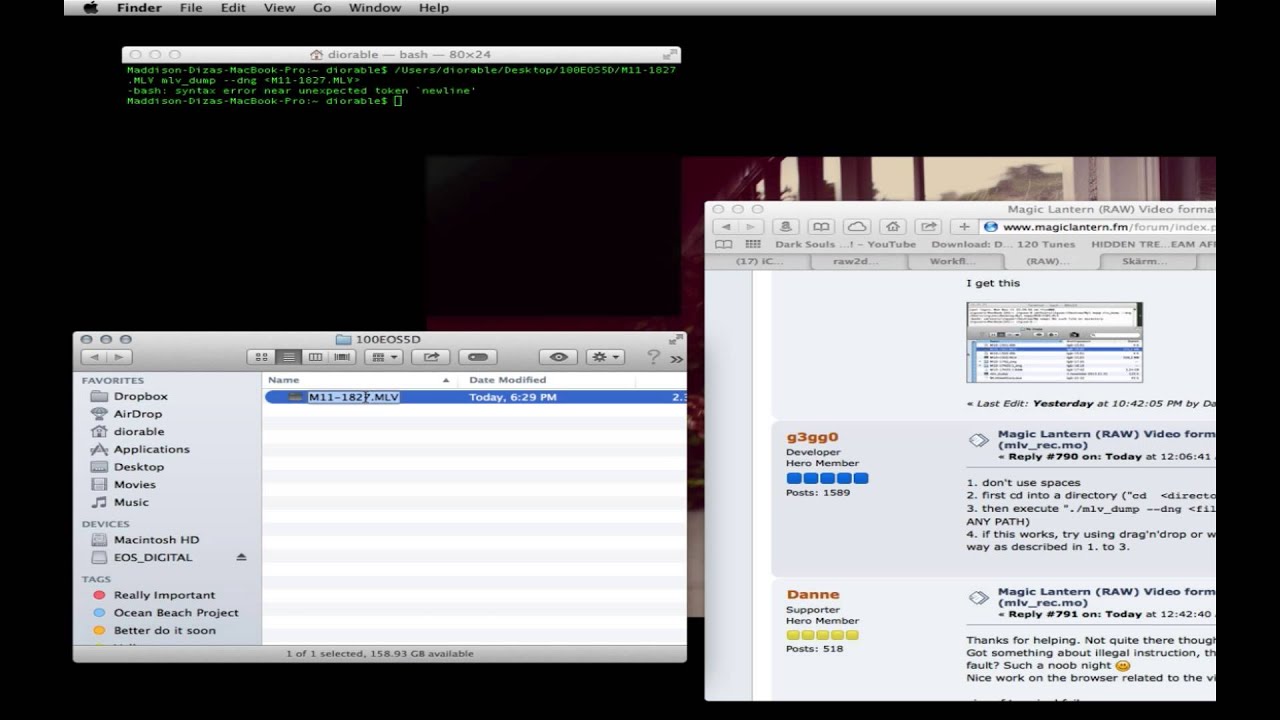Click the Finder Edit Tags button
The height and width of the screenshot is (720, 1280).
click(478, 357)
